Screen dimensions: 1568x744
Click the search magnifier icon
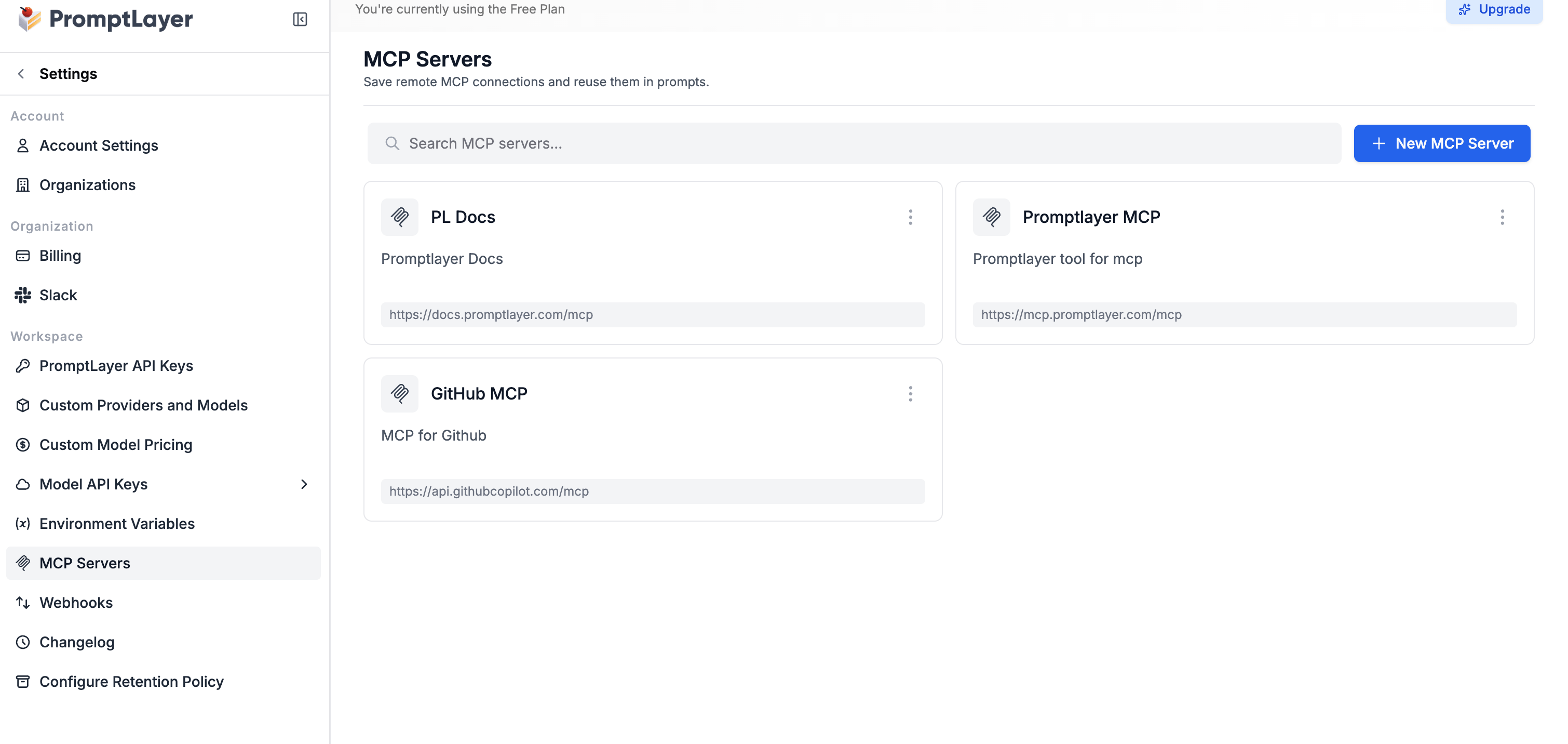coord(392,143)
